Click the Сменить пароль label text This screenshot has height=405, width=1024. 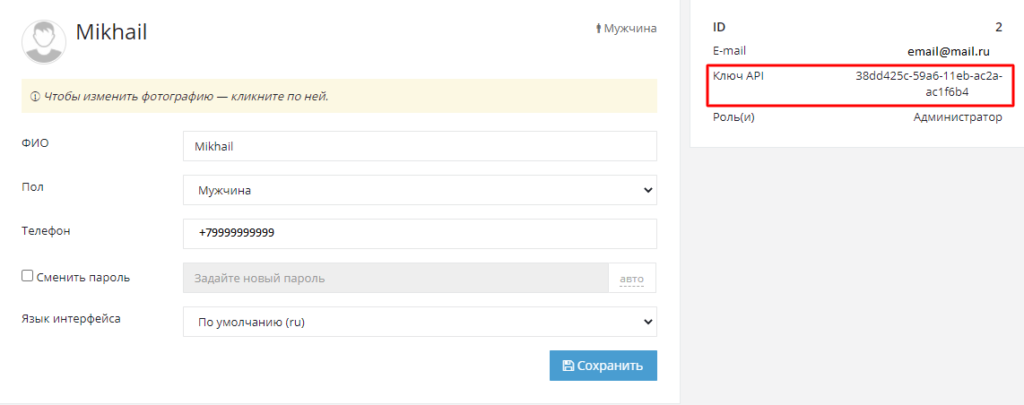84,277
